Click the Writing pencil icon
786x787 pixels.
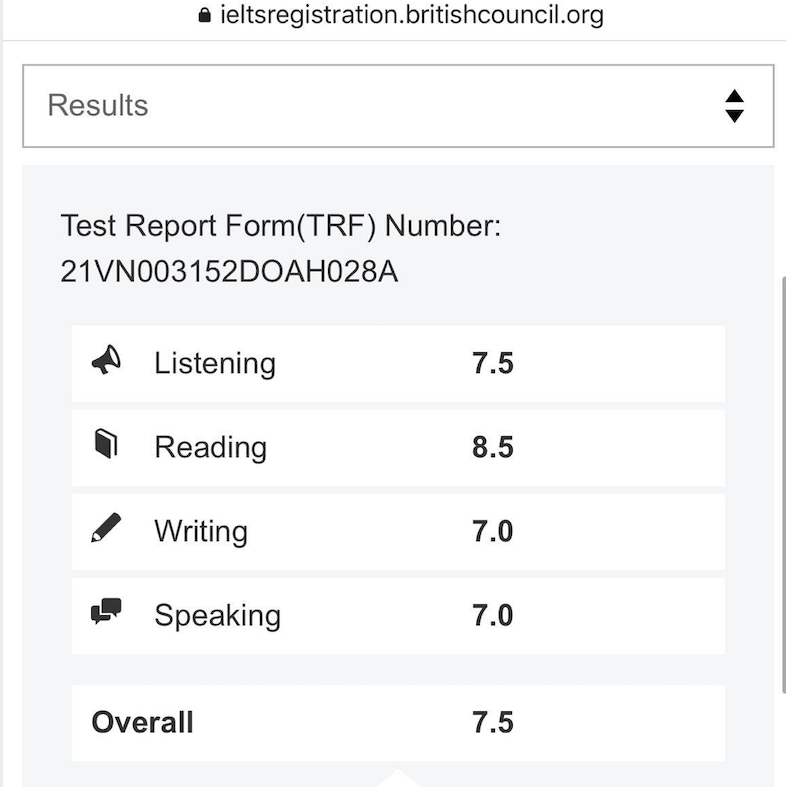(106, 528)
